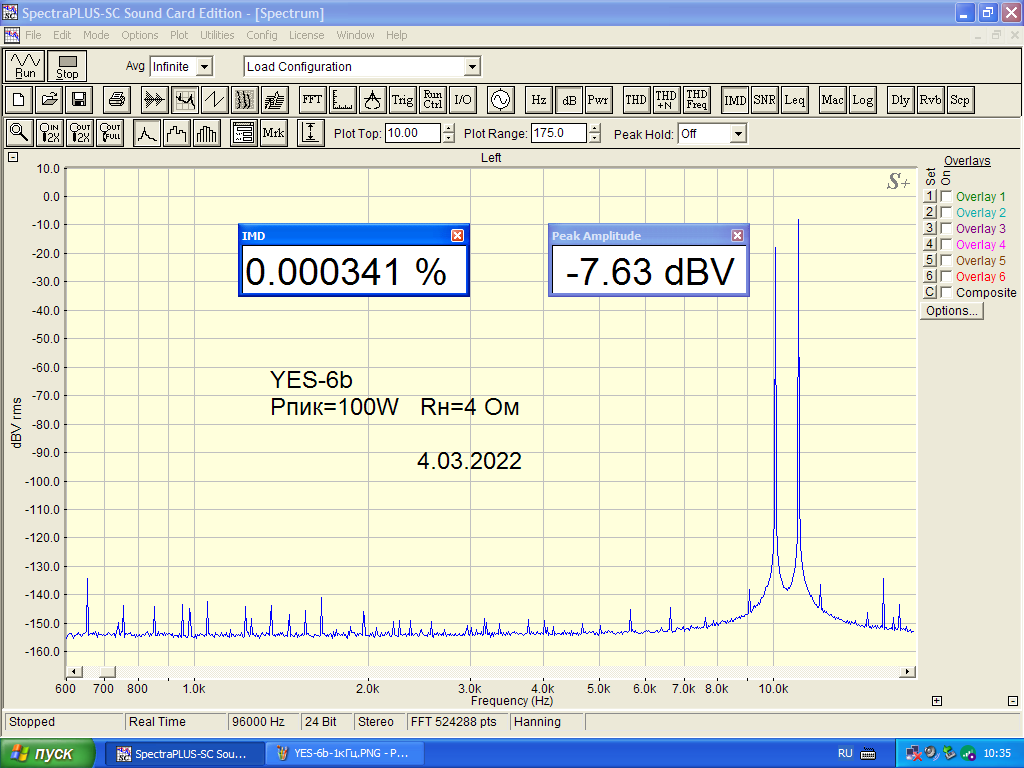Toggle the dB peak amplitude display

click(x=568, y=100)
